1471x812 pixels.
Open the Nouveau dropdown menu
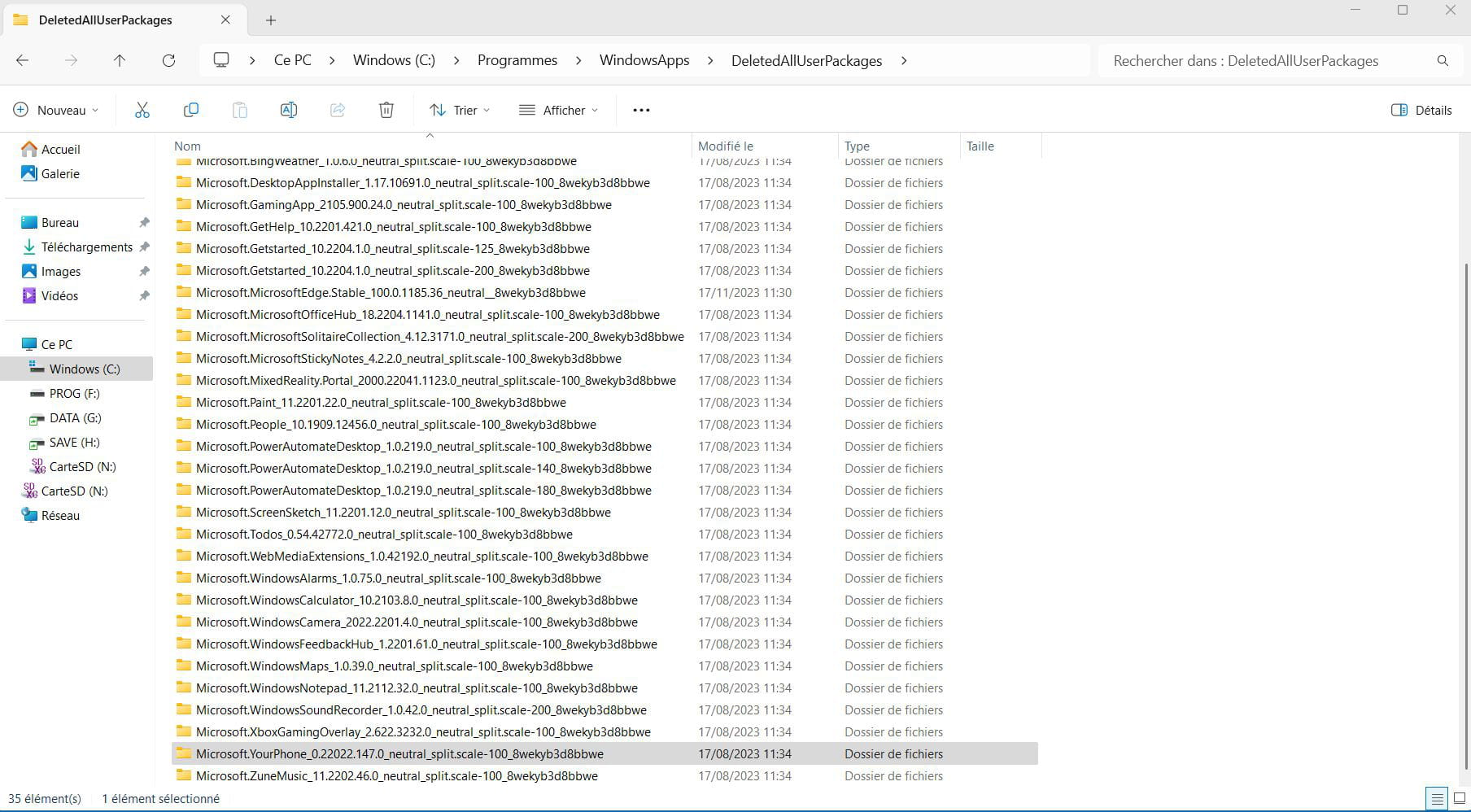point(56,110)
